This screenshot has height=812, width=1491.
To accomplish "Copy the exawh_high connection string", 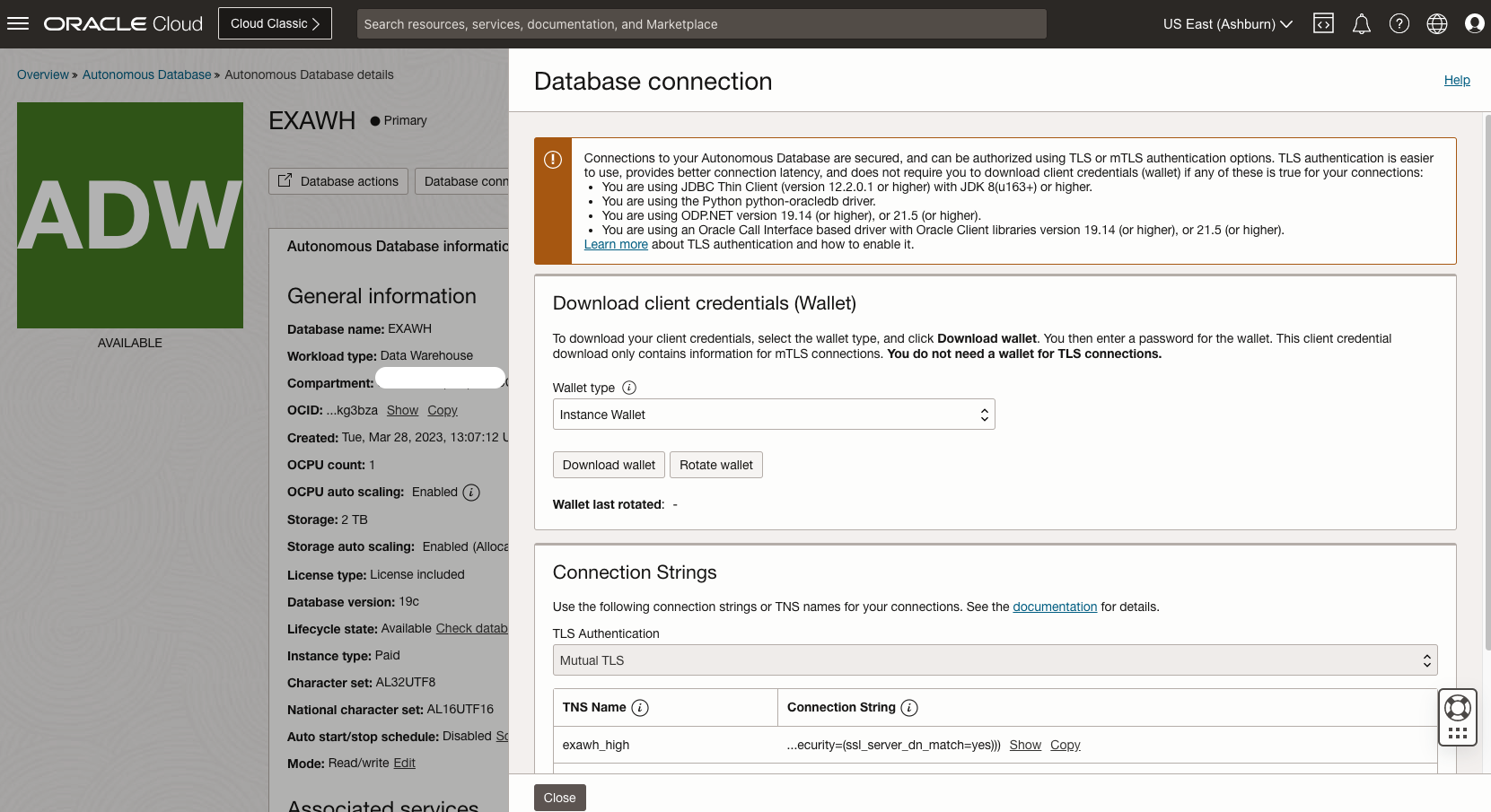I will (x=1066, y=745).
